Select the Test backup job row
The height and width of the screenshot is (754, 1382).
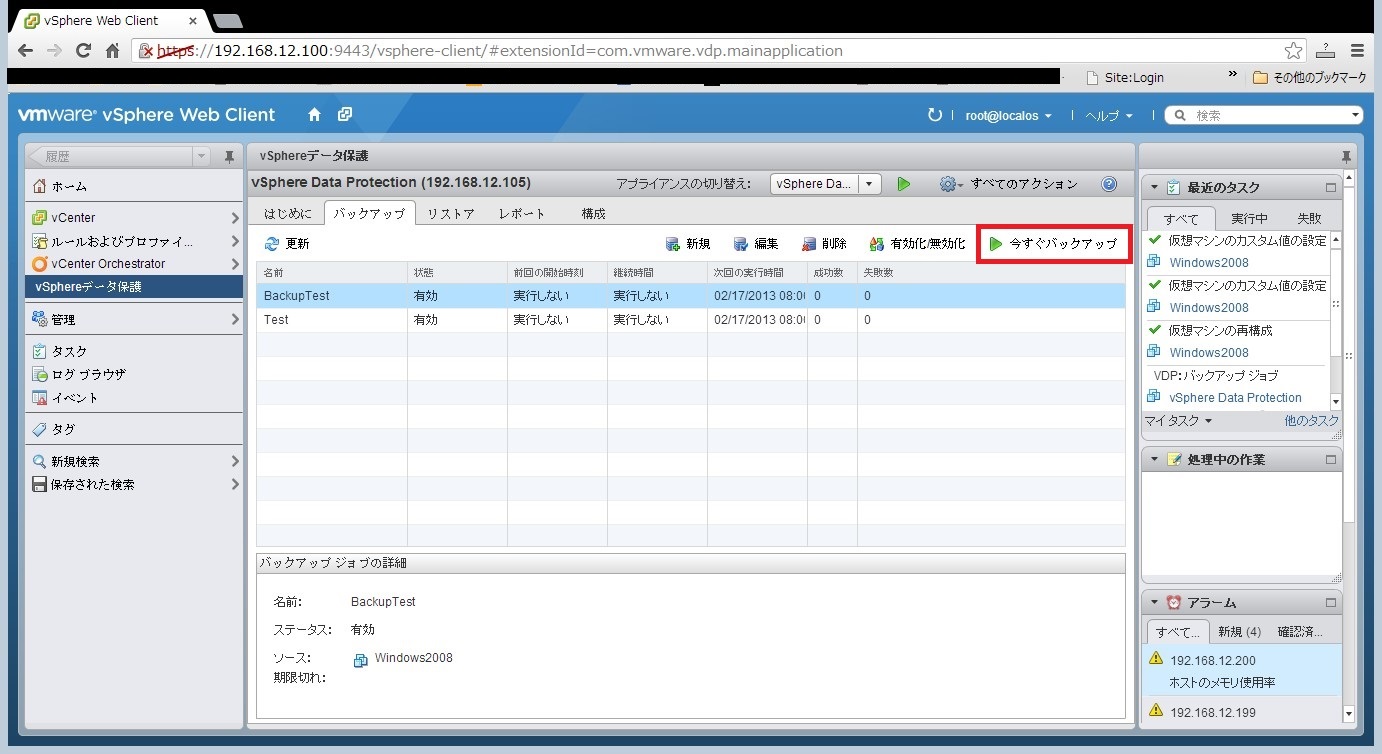[x=691, y=320]
